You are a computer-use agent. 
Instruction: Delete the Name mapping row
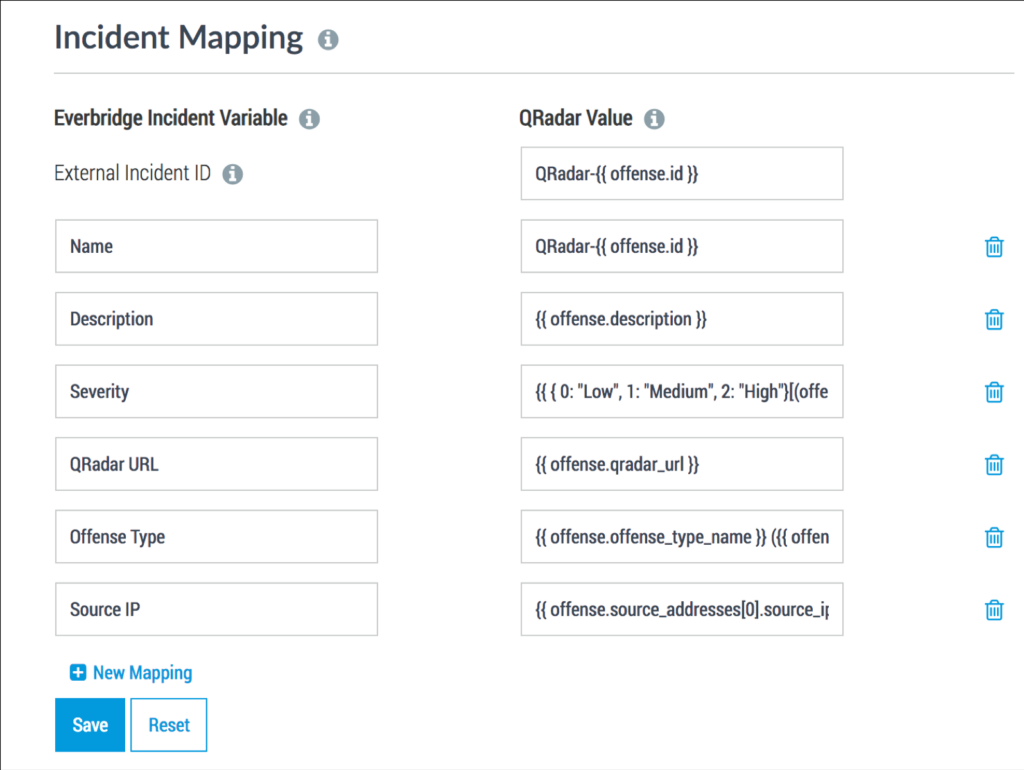point(994,247)
